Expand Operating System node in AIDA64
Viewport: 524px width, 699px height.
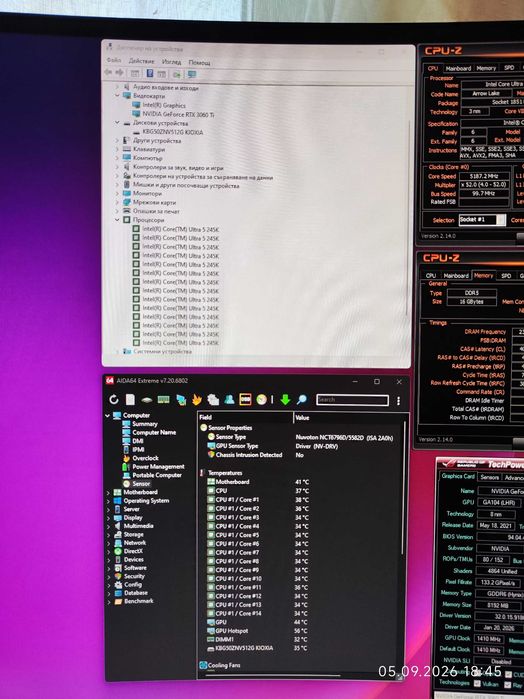coord(108,501)
